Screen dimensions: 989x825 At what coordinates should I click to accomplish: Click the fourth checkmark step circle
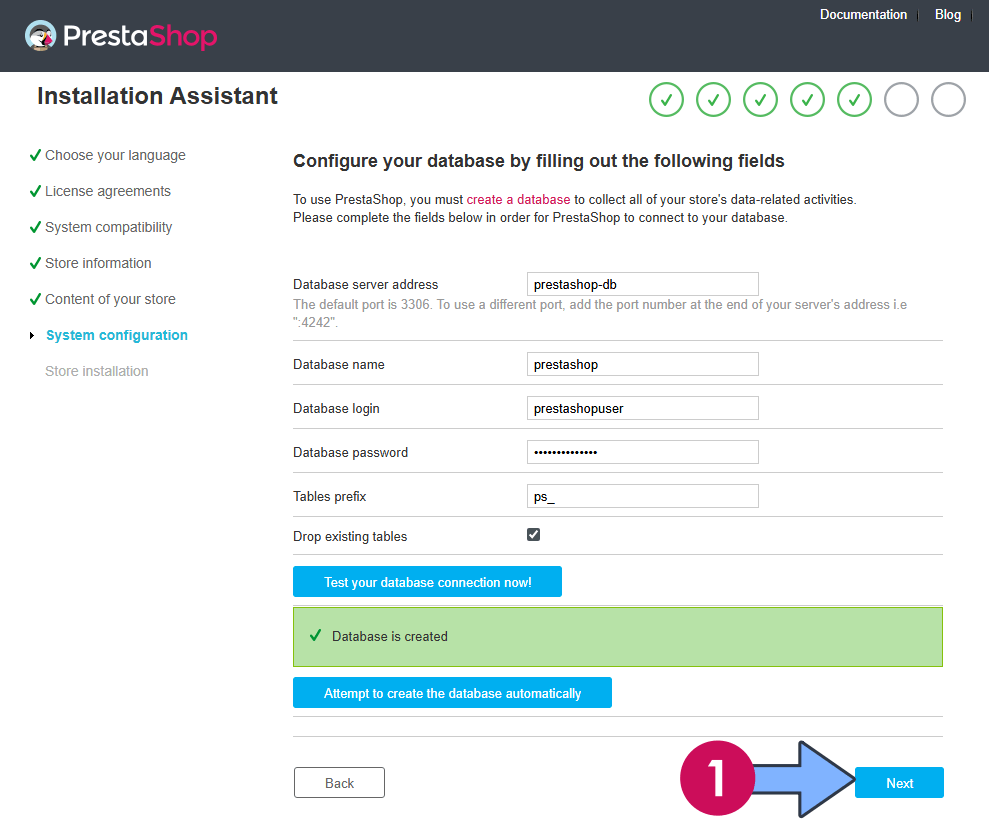tap(807, 100)
